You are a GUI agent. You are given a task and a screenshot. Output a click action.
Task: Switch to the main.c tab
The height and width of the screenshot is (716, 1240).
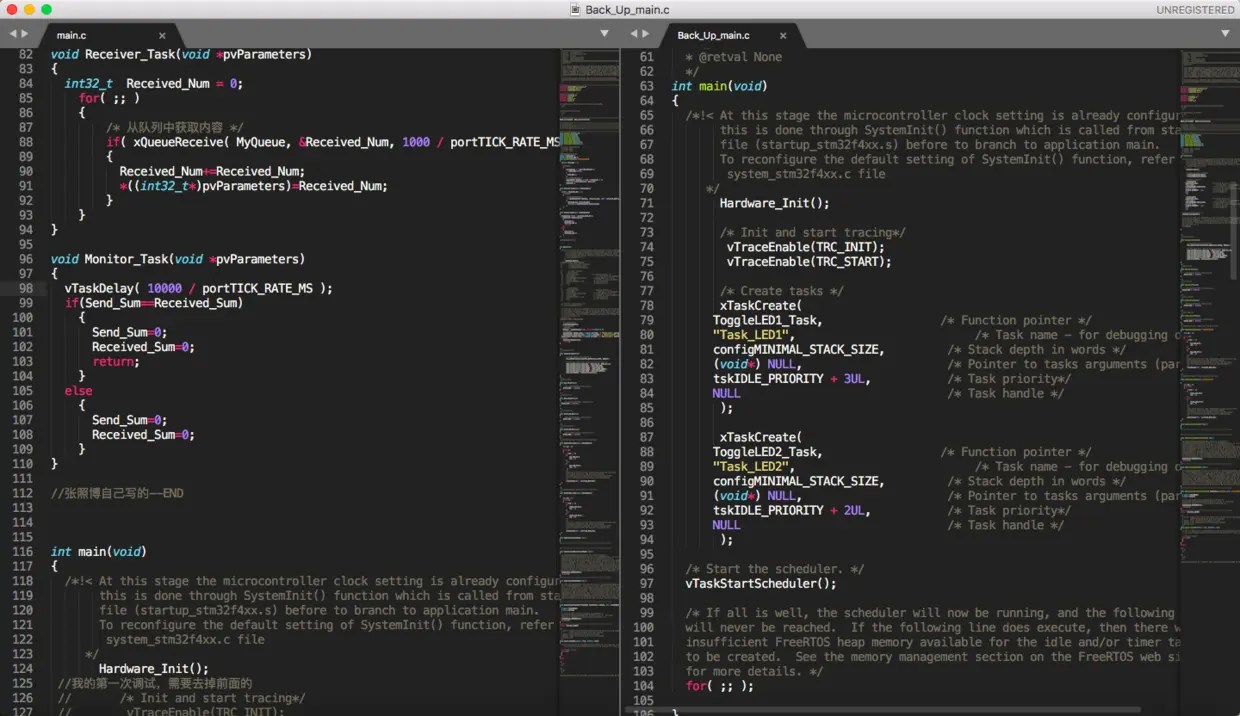[71, 36]
